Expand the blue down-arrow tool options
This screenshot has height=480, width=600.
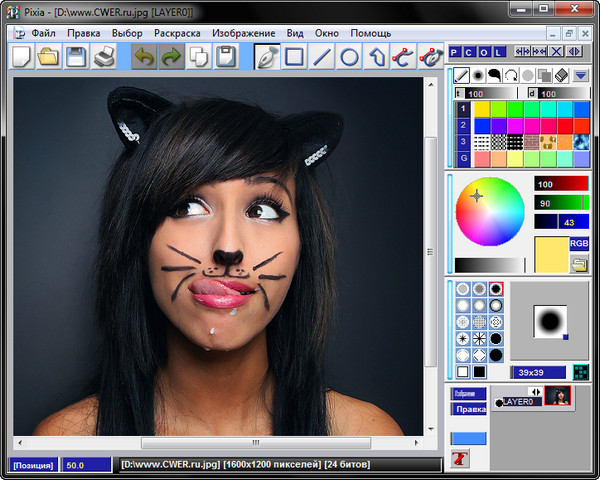(x=580, y=75)
